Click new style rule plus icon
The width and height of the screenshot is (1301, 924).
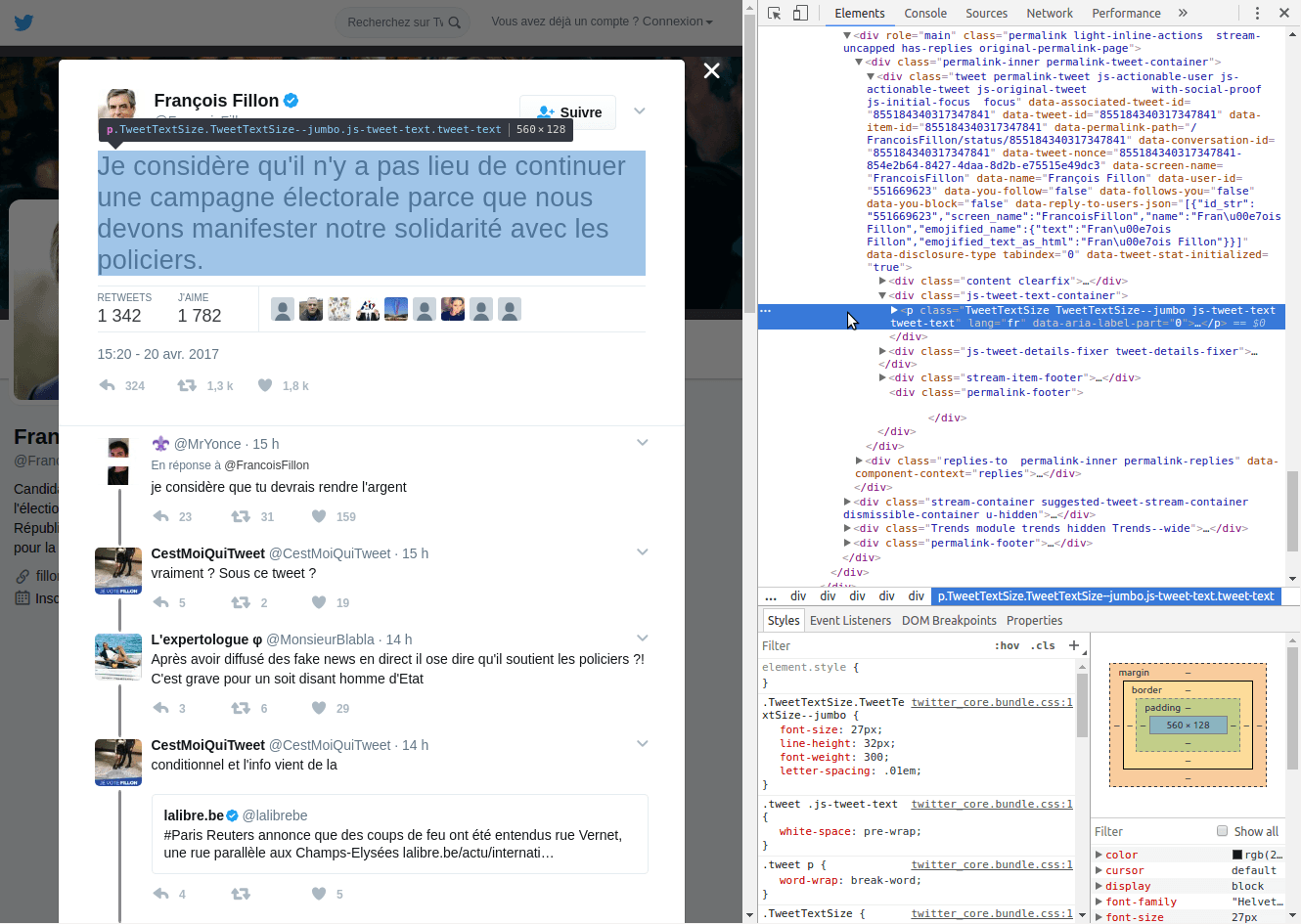click(x=1074, y=645)
